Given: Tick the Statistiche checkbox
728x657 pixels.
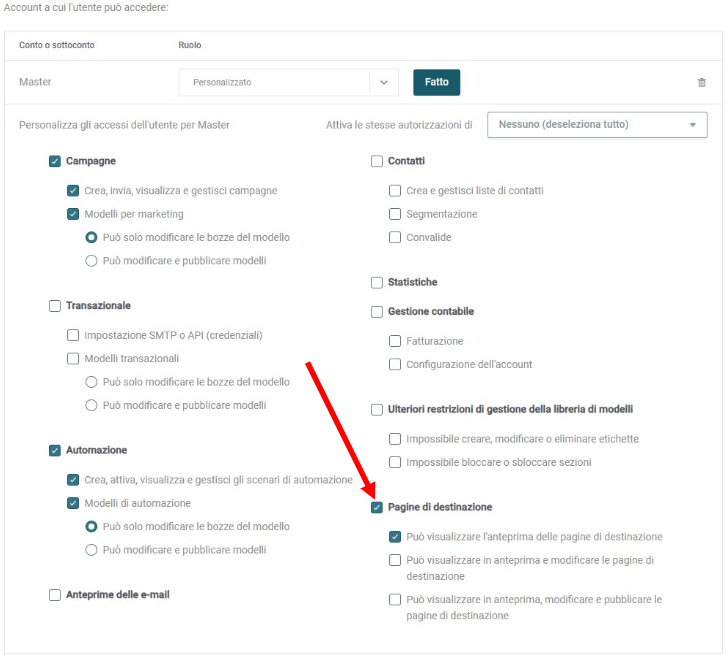Looking at the screenshot, I should pyautogui.click(x=377, y=282).
